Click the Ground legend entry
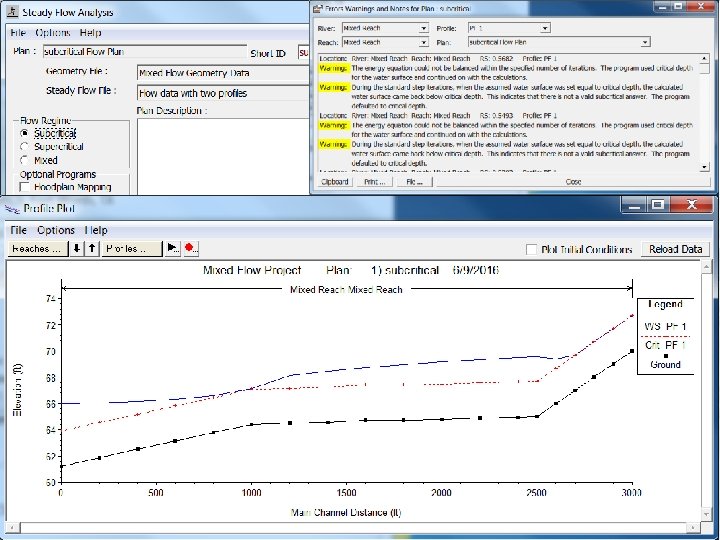 point(665,365)
